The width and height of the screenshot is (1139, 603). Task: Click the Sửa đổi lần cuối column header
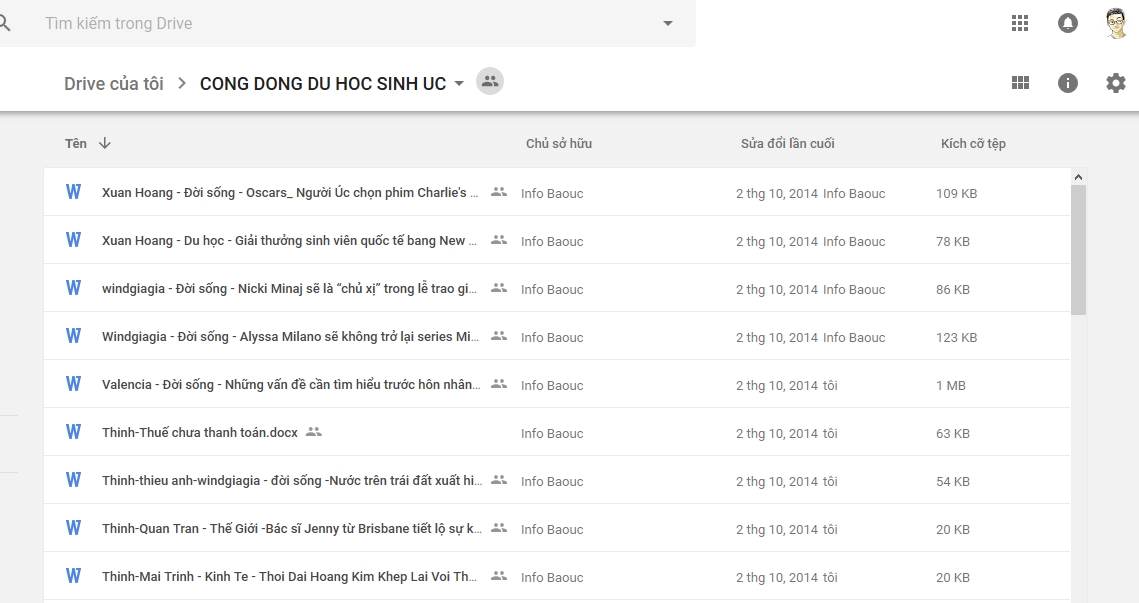[x=787, y=143]
